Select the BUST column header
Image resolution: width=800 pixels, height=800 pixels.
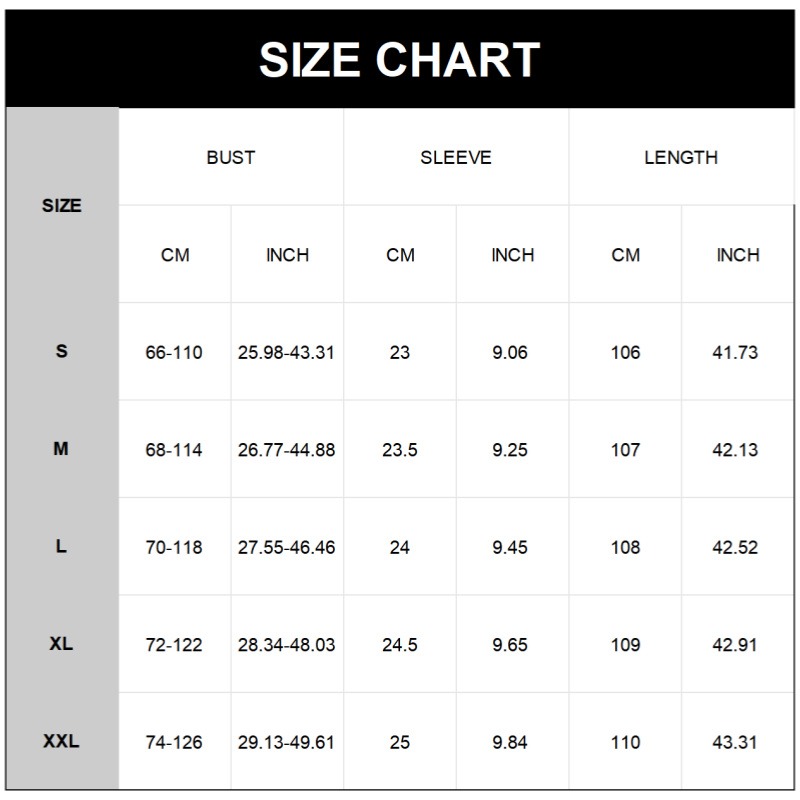click(x=231, y=158)
